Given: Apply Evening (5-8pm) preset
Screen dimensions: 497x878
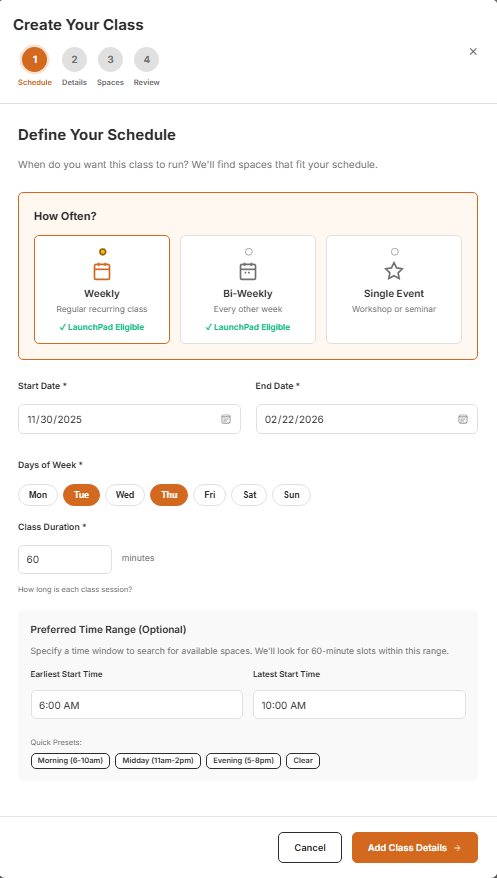Looking at the screenshot, I should pos(243,761).
